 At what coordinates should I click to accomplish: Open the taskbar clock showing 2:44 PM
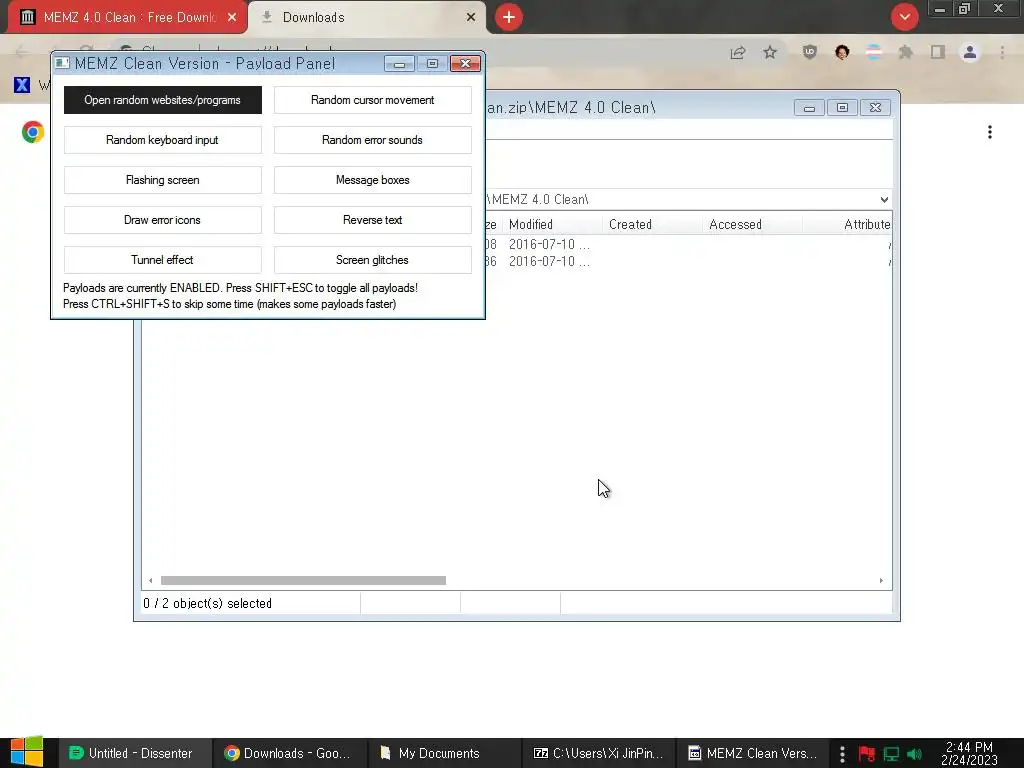tap(969, 753)
